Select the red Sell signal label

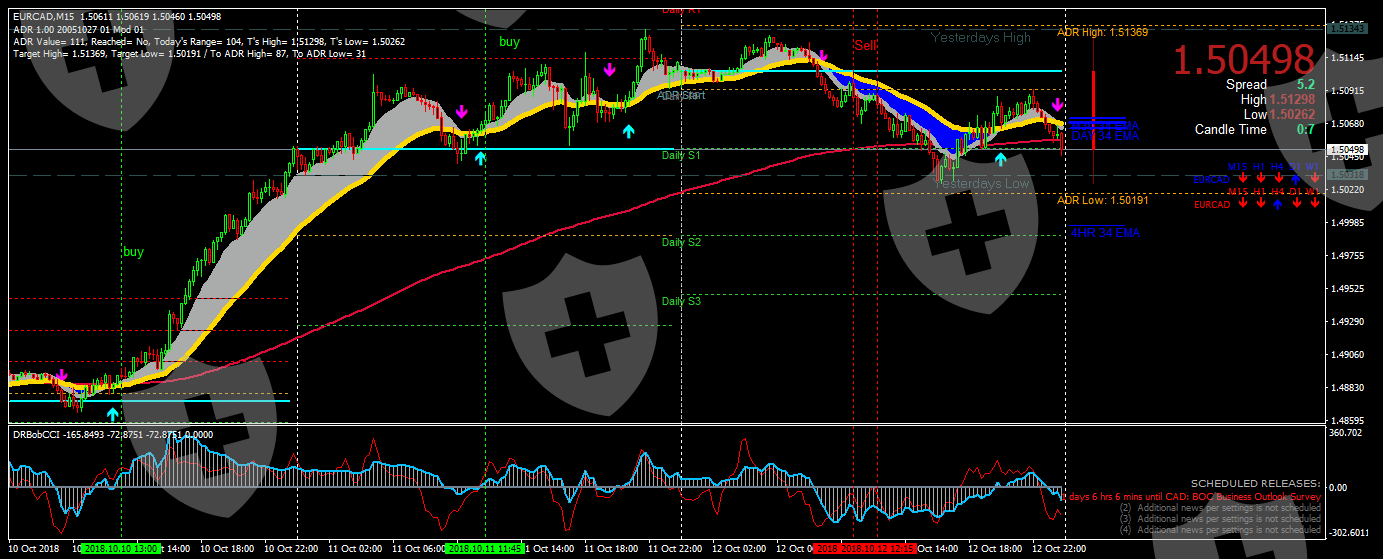coord(865,45)
